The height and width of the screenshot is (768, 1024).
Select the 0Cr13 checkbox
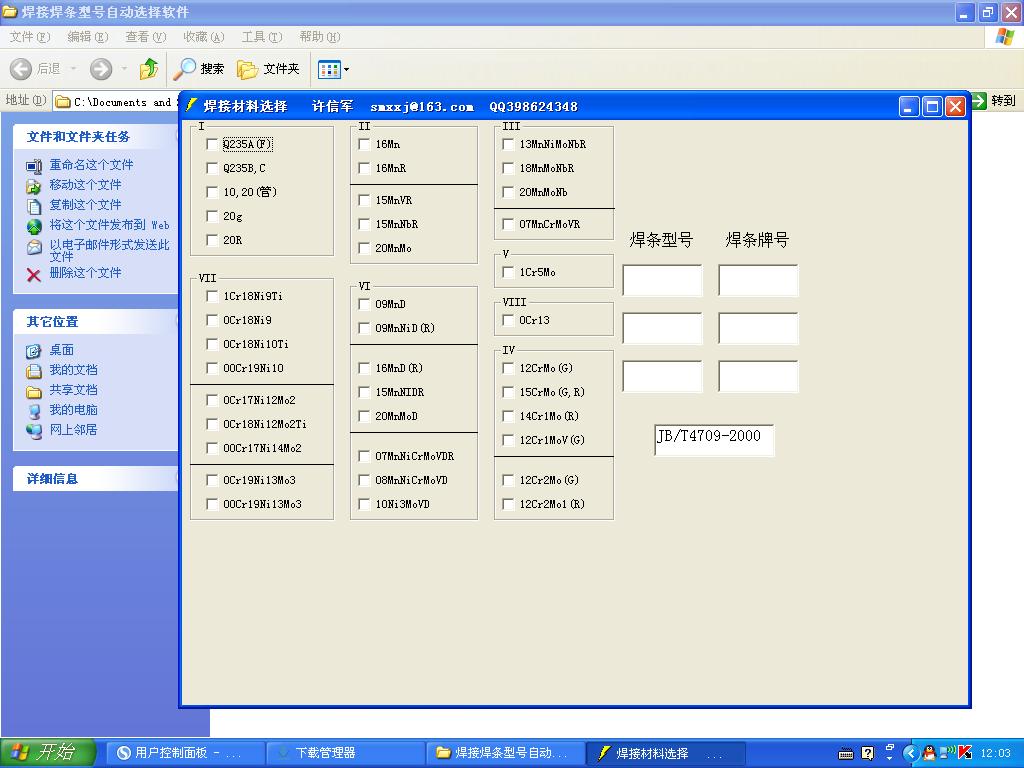coord(508,320)
